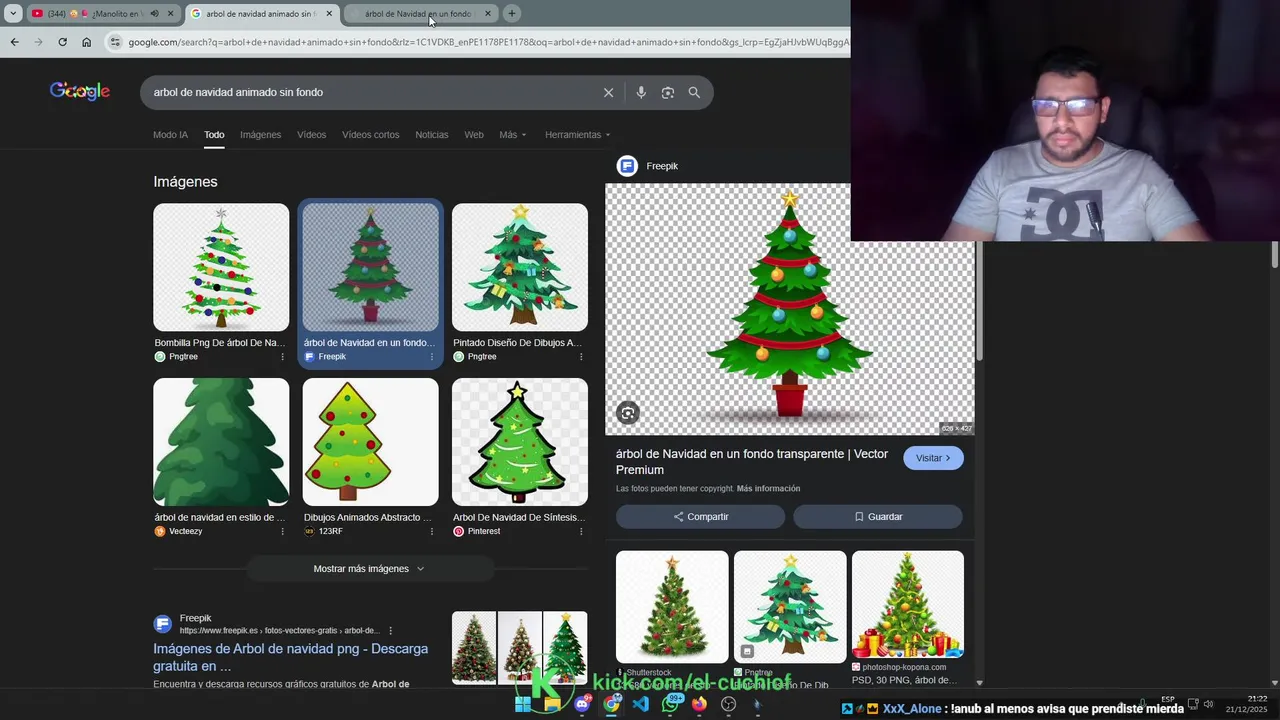Start voice search with the microphone

641,92
